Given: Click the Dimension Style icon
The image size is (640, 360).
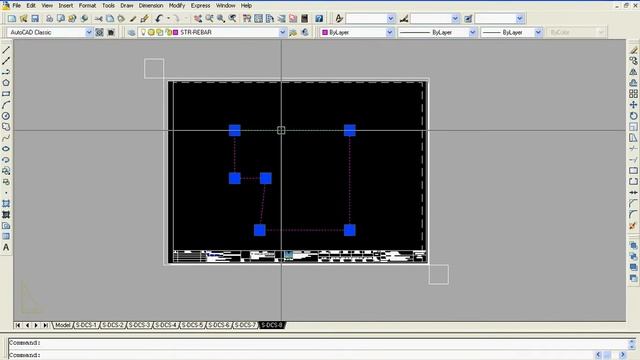Looking at the screenshot, I should (x=404, y=18).
